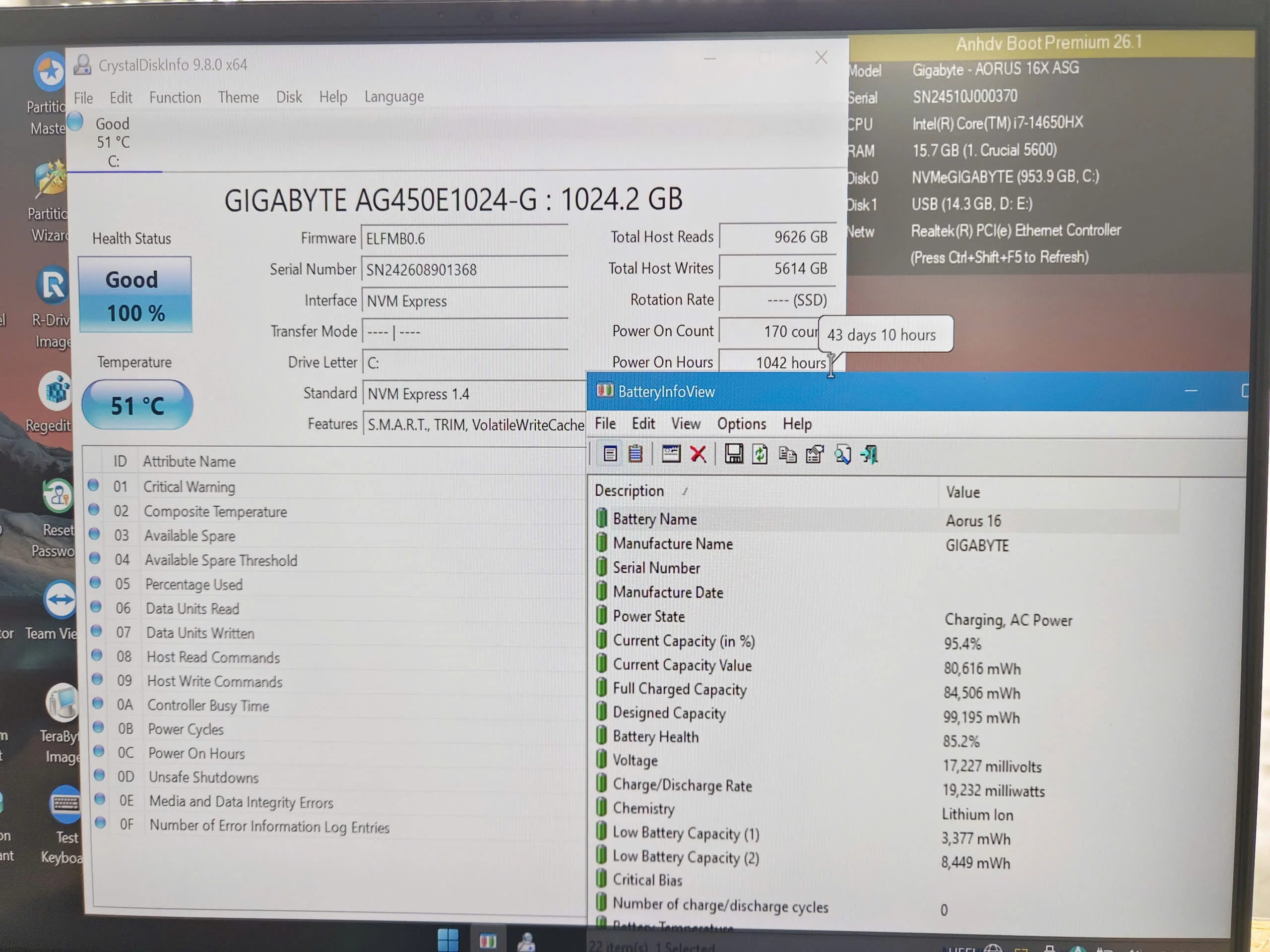
Task: Click the BatteryInfoView taskbar icon
Action: 488,941
